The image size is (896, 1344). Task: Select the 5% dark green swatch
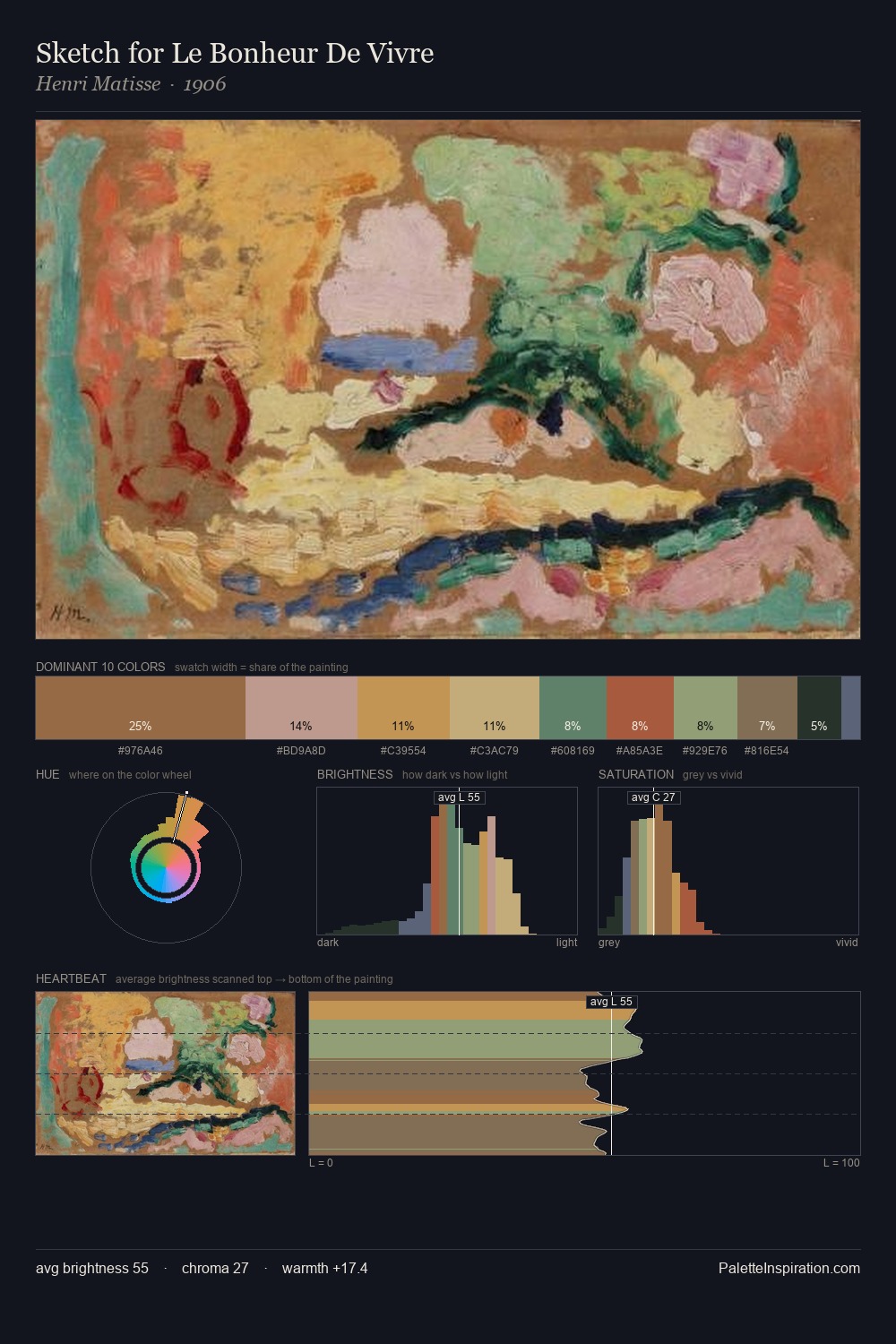click(819, 708)
